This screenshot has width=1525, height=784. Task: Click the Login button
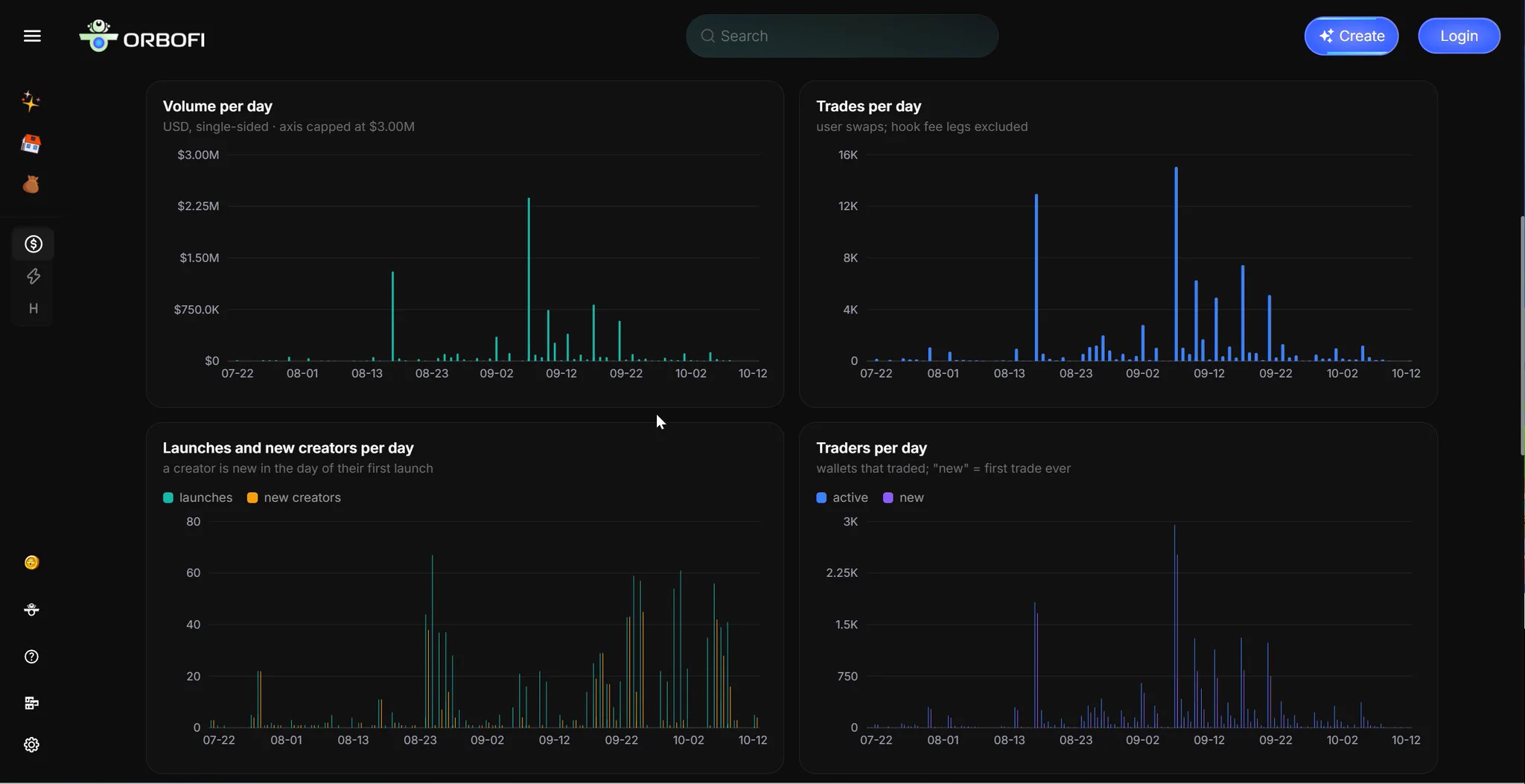[1459, 36]
